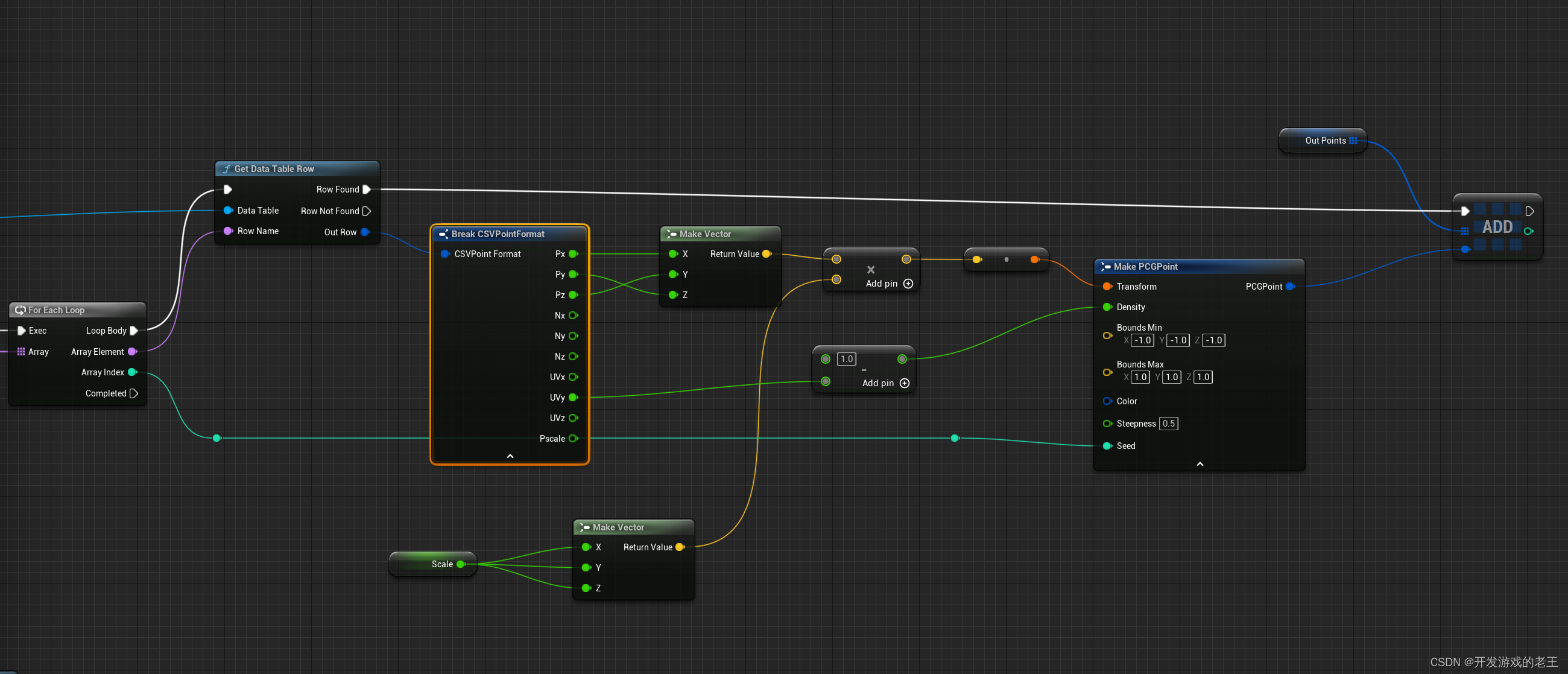Click the multiply node output pin
1568x674 pixels.
pos(906,259)
